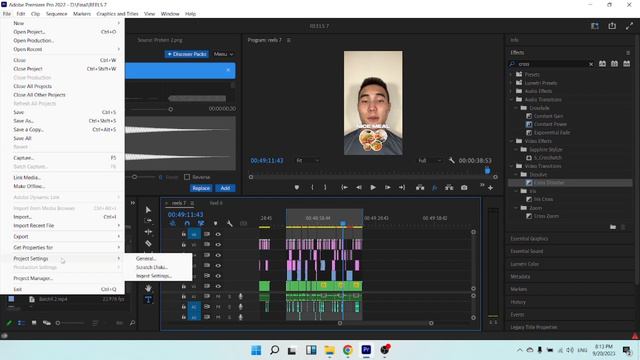Viewport: 640px width, 360px height.
Task: Click the Accelerated Effects filter icon
Action: (602, 64)
